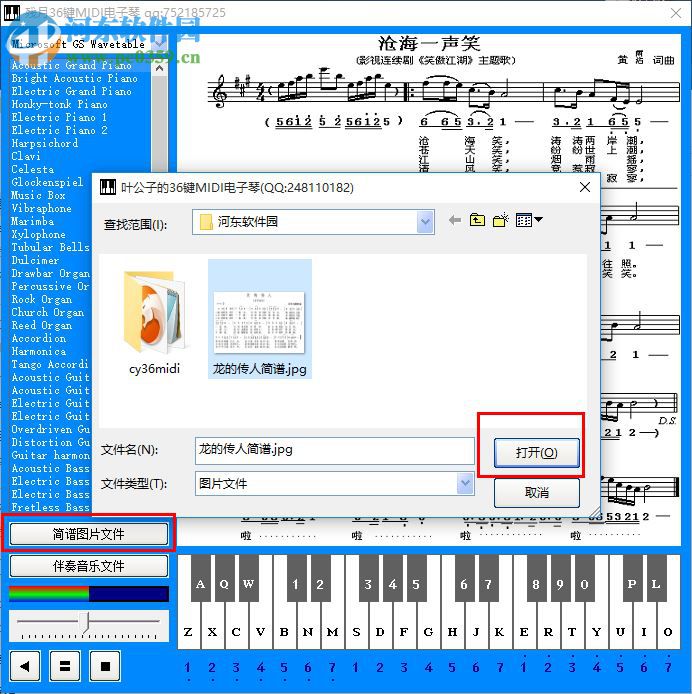Play the black piano key labeled 1
Screen dimensions: 692x694
click(296, 578)
